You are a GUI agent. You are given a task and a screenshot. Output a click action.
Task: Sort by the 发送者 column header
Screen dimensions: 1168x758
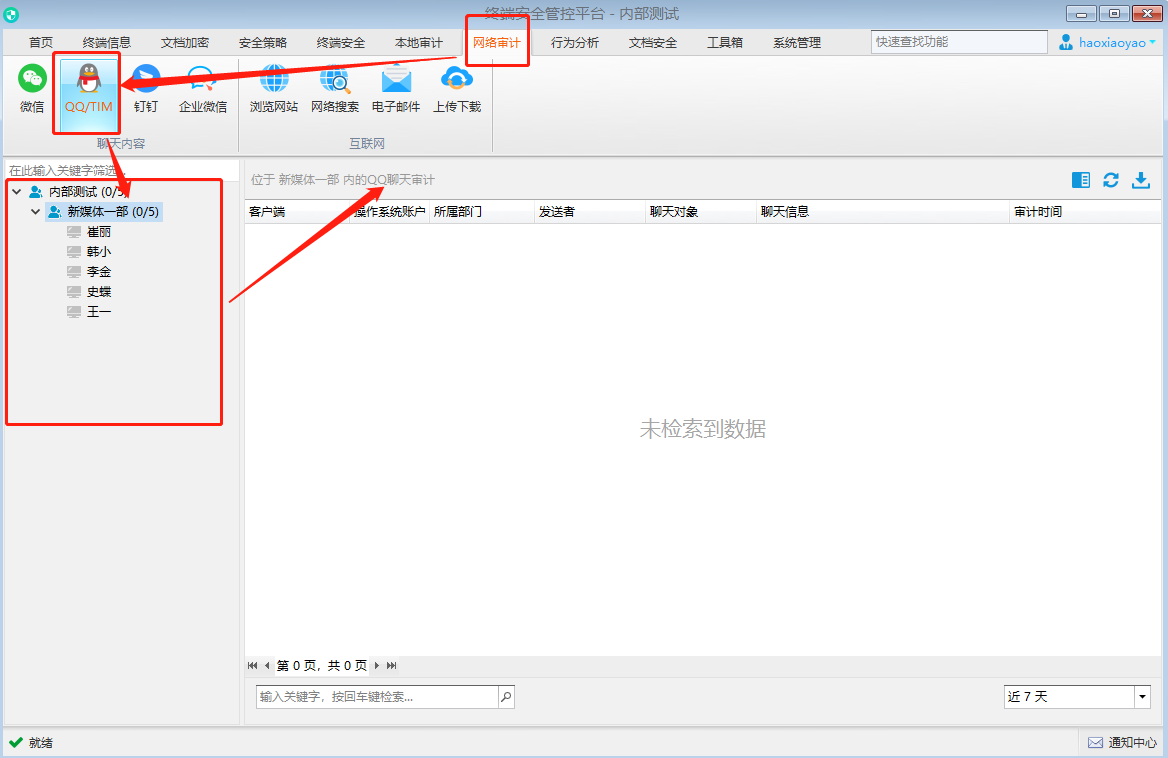click(x=590, y=212)
